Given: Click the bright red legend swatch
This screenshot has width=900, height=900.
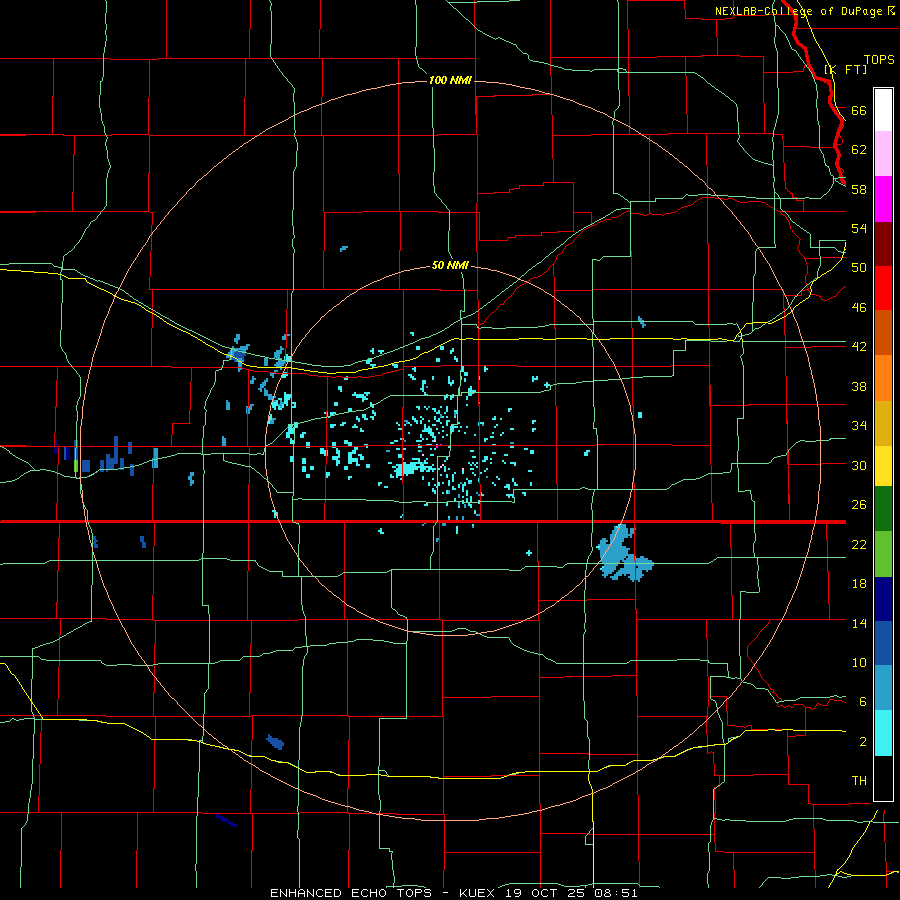Looking at the screenshot, I should (x=883, y=288).
